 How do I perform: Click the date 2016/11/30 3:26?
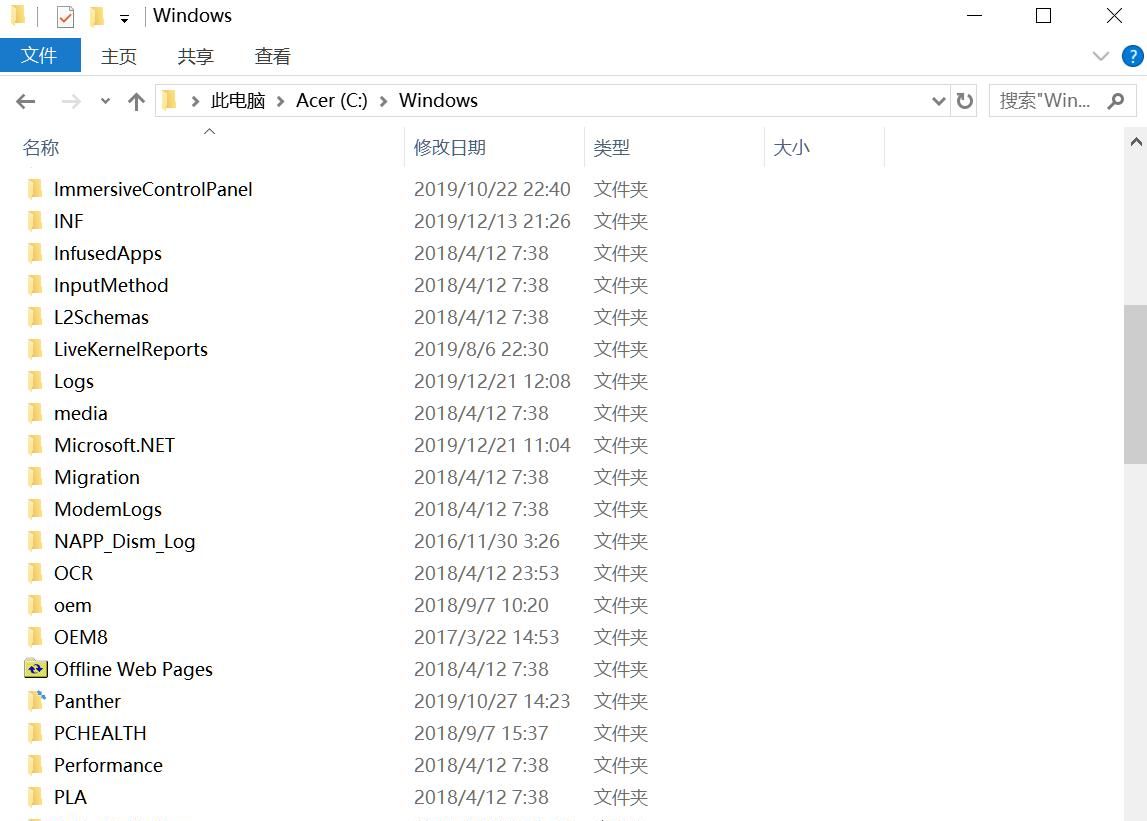pyautogui.click(x=486, y=541)
